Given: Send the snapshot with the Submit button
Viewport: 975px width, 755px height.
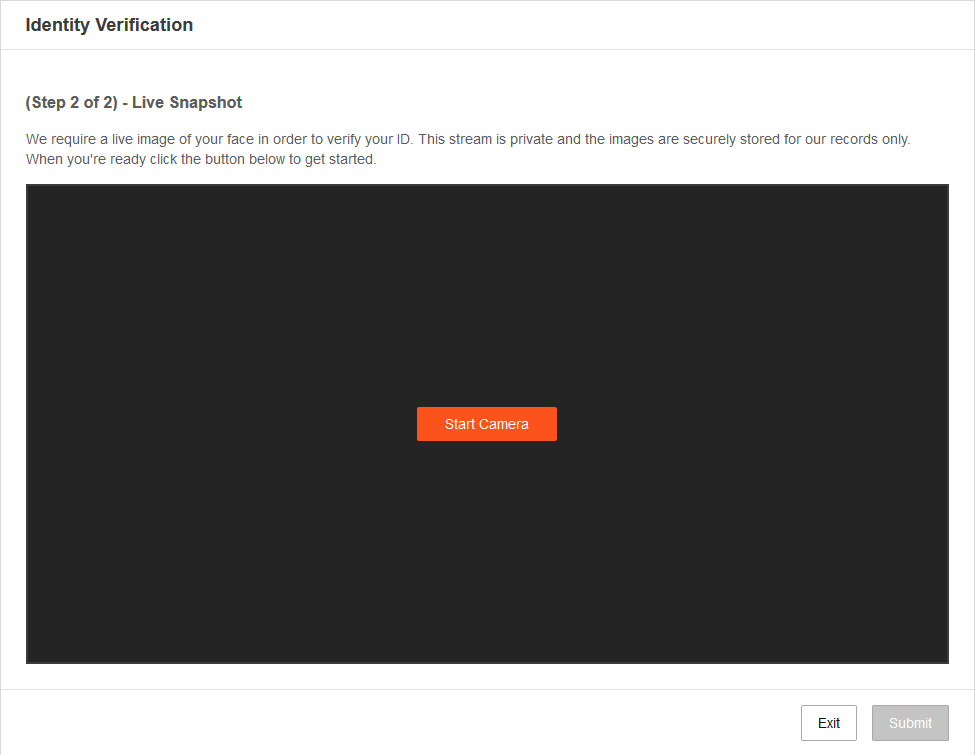Looking at the screenshot, I should tap(909, 723).
